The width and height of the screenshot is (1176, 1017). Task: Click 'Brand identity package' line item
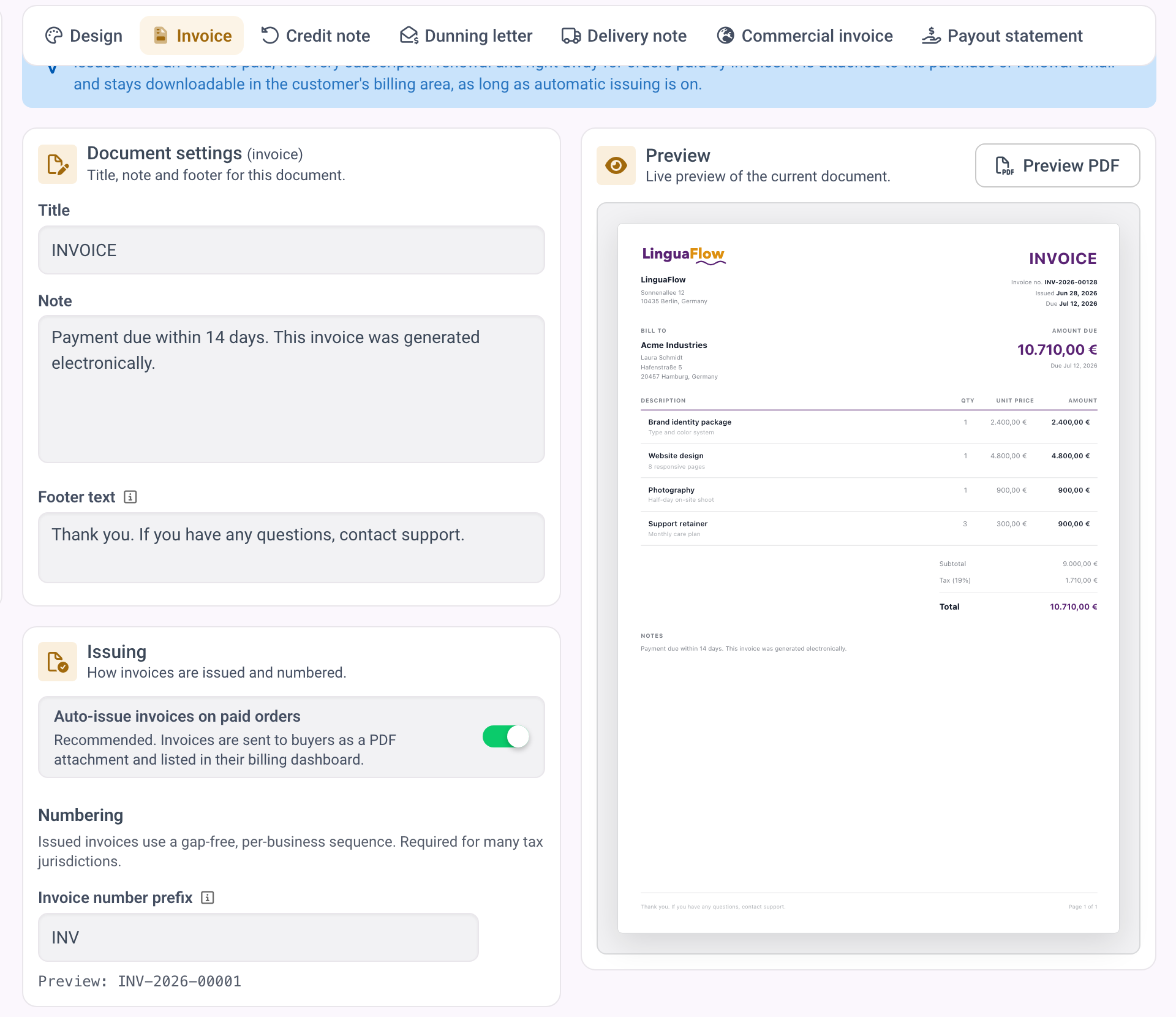(690, 422)
